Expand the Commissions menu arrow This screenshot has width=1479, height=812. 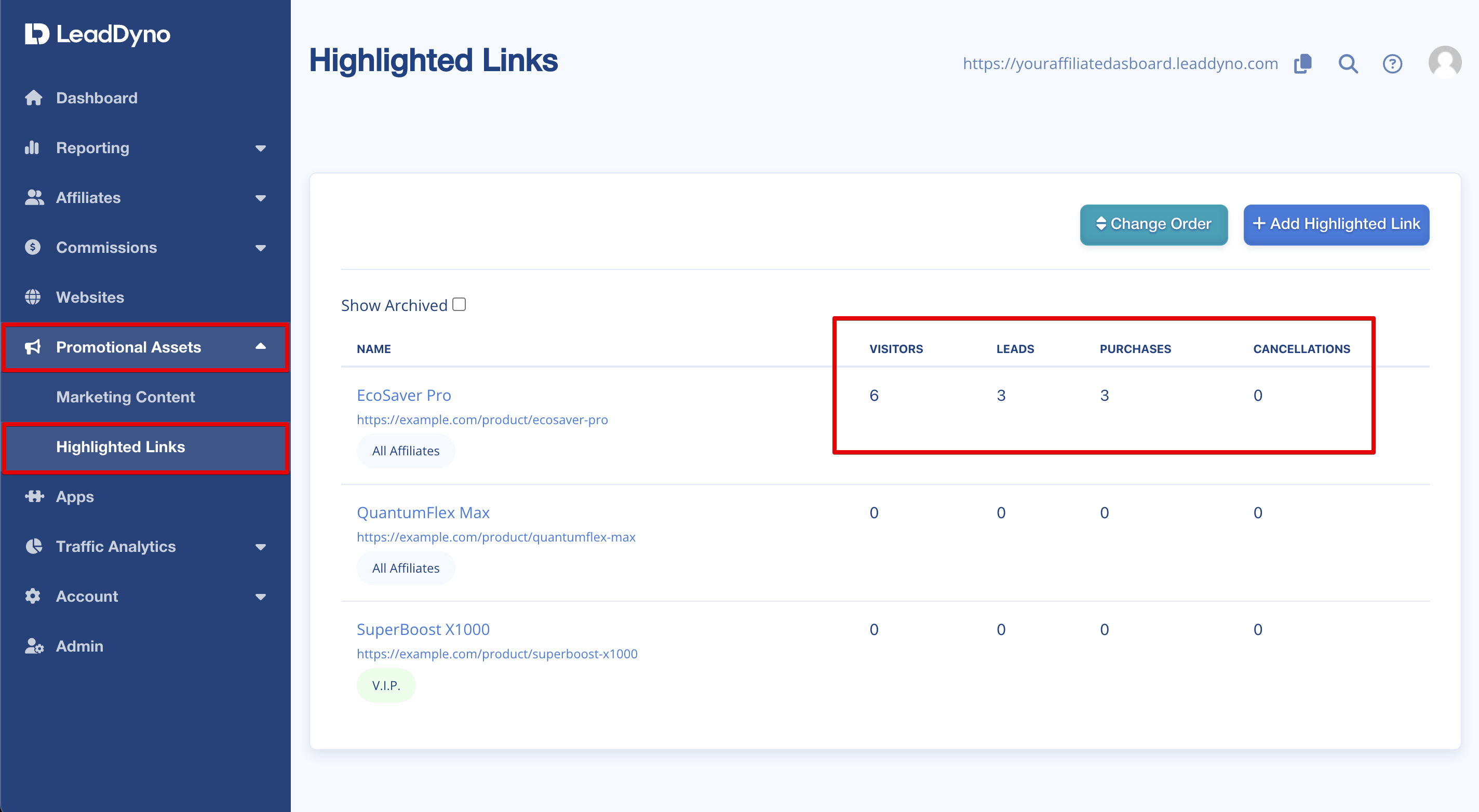click(261, 249)
